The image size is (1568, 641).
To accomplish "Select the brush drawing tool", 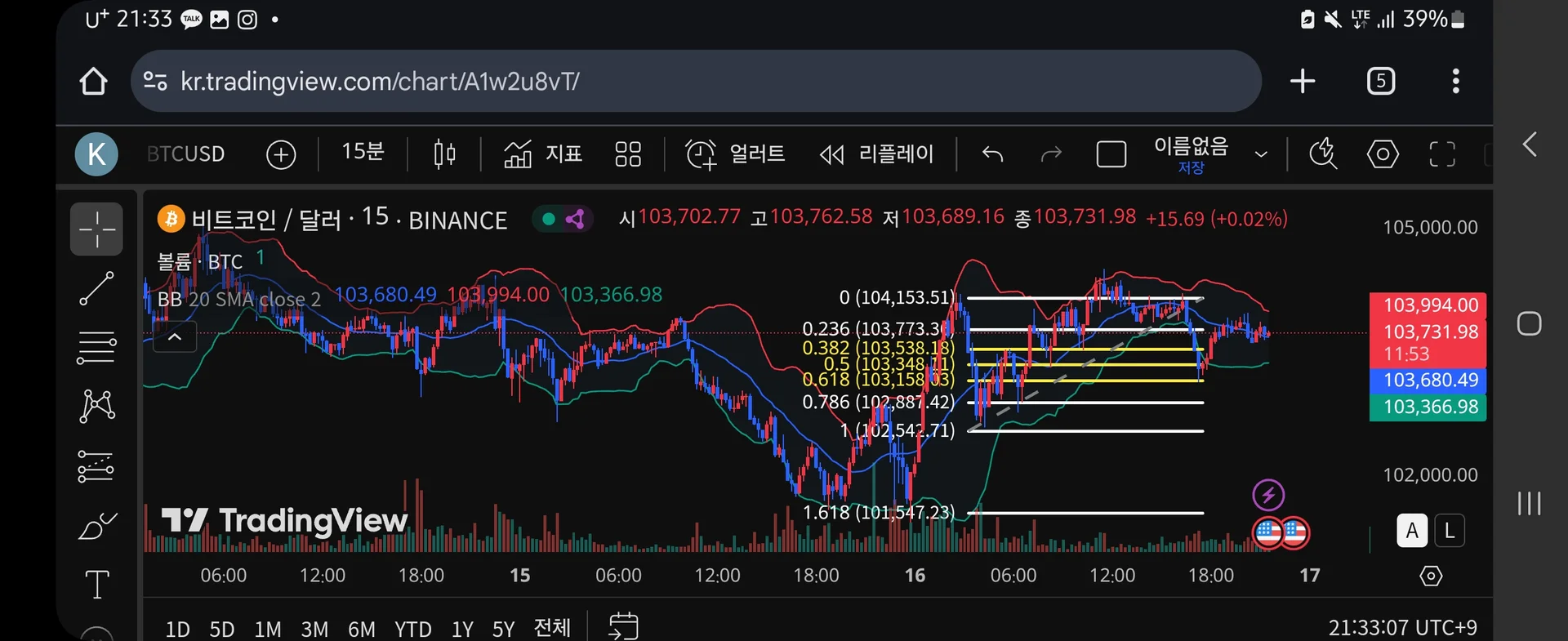I will point(96,526).
